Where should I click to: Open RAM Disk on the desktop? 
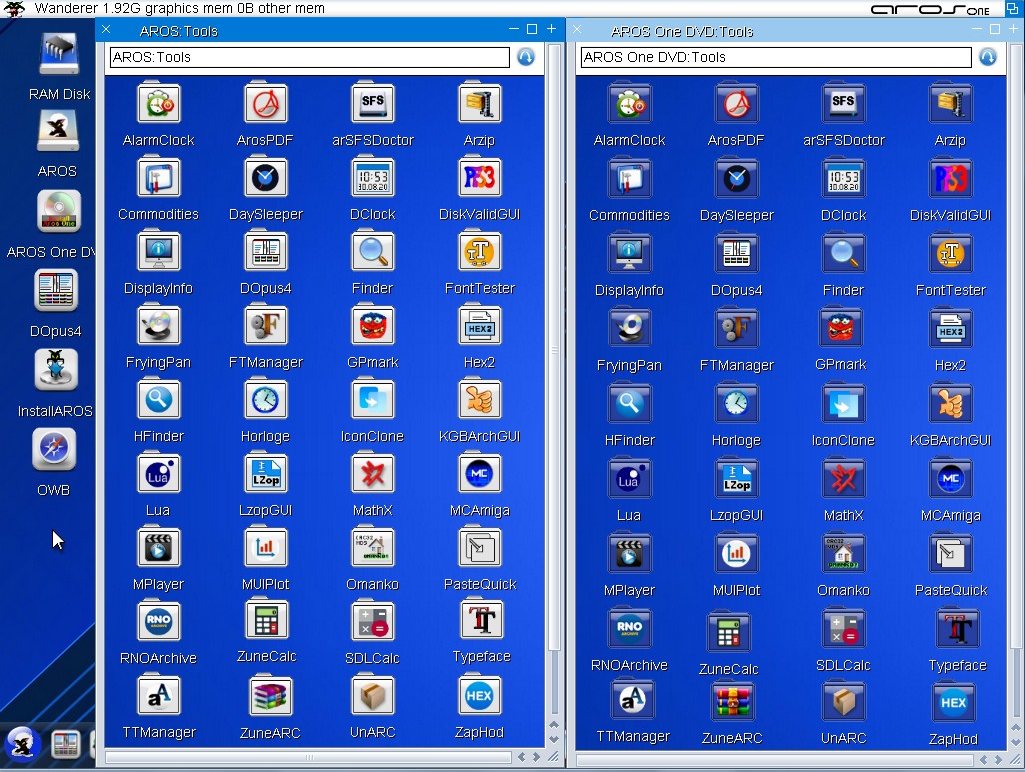(59, 54)
